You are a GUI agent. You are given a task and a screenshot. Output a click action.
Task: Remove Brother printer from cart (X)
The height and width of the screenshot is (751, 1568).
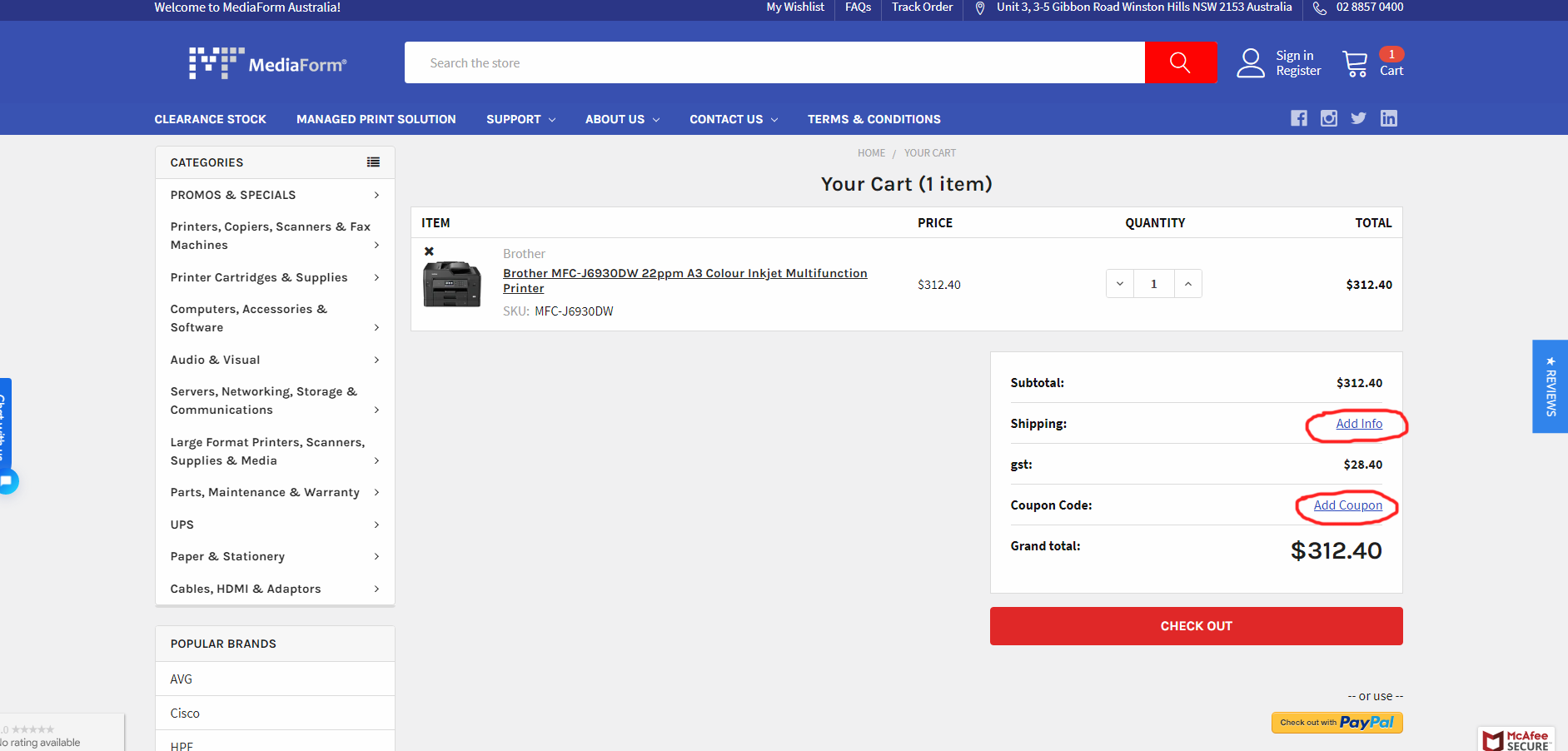coord(429,251)
